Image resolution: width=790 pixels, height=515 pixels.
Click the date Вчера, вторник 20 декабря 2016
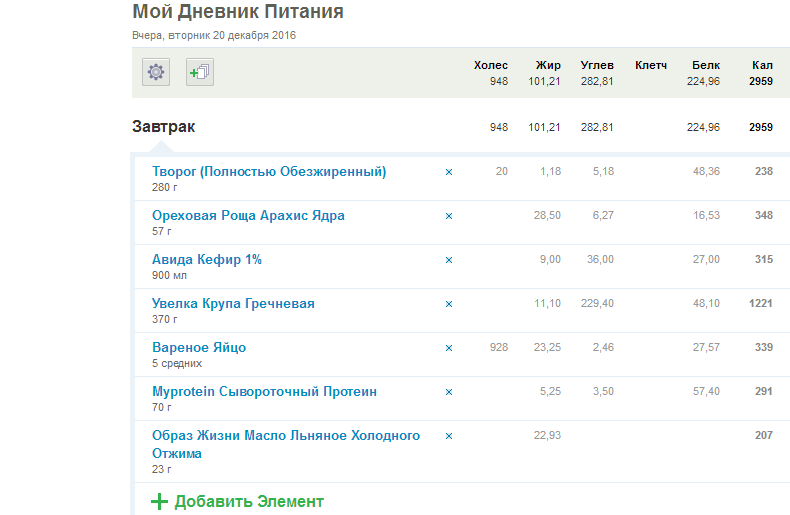point(214,35)
